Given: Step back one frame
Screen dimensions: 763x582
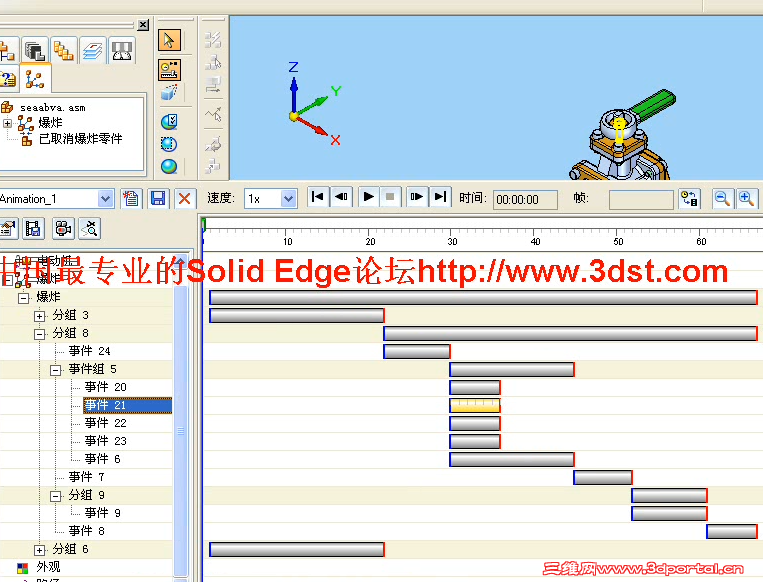Looking at the screenshot, I should [x=342, y=197].
